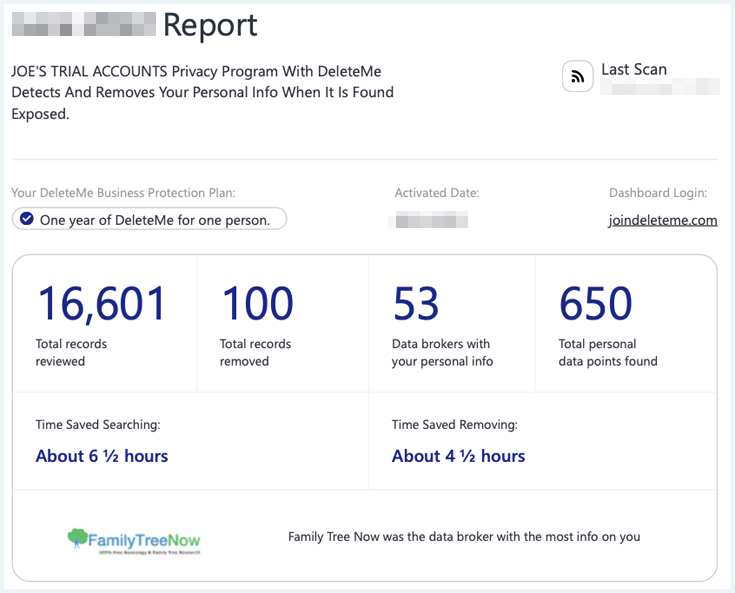This screenshot has height=593, width=735.
Task: Click the 'About 6 ½ hours' value
Action: (x=102, y=456)
